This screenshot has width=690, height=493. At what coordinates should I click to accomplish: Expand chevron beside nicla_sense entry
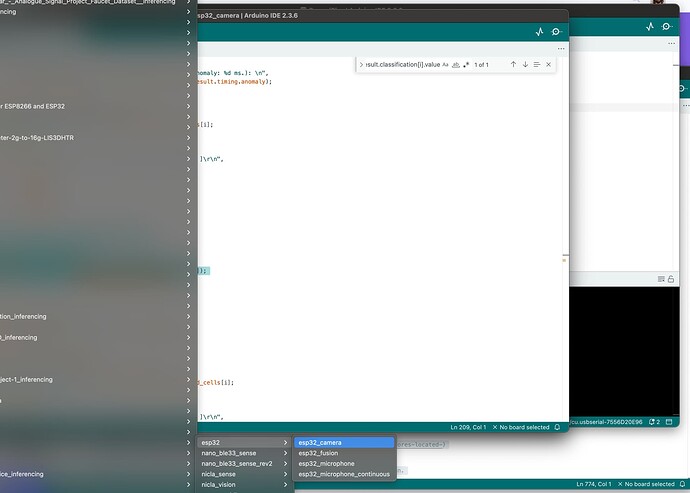click(285, 474)
